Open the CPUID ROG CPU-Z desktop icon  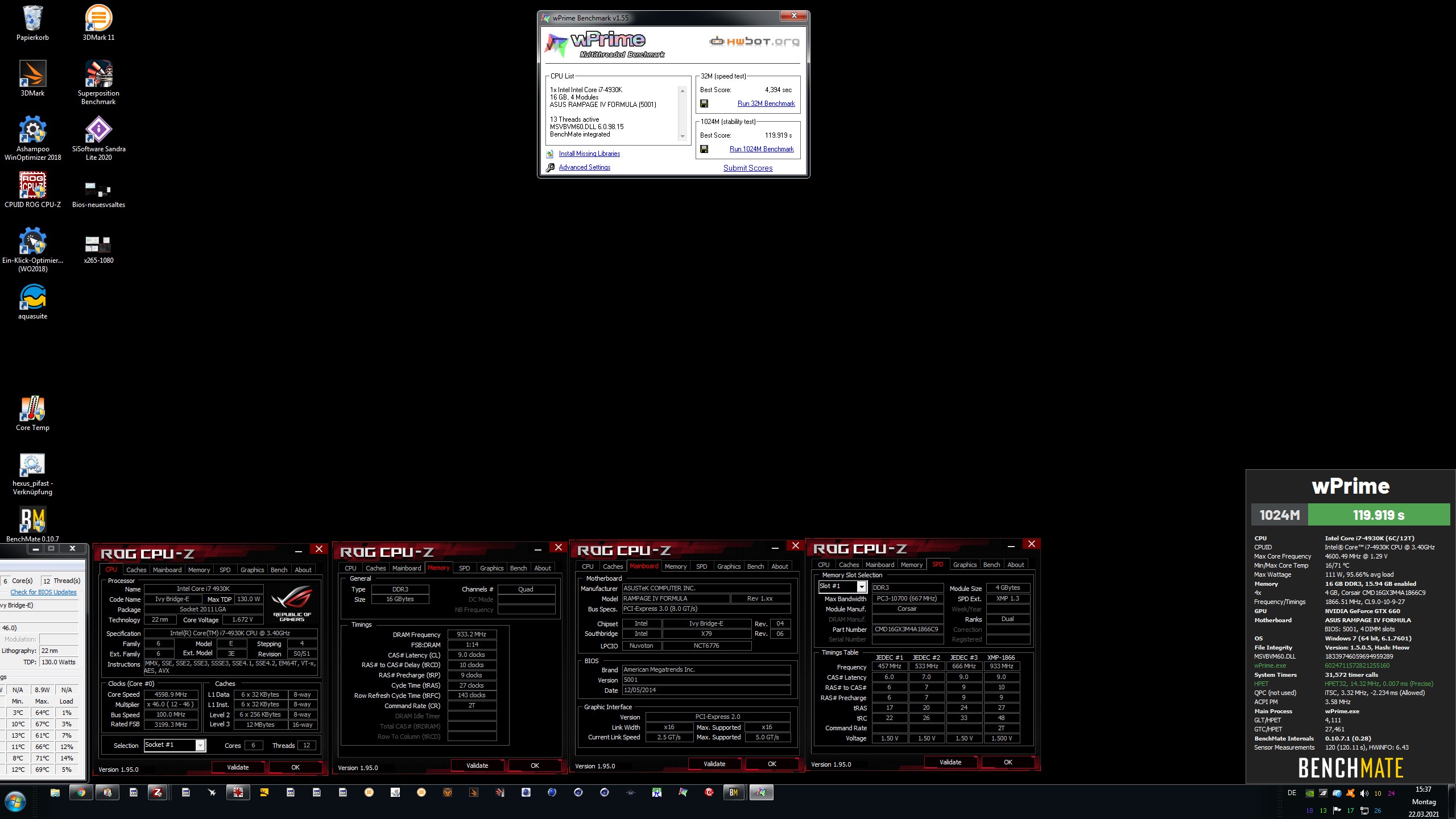(x=32, y=190)
